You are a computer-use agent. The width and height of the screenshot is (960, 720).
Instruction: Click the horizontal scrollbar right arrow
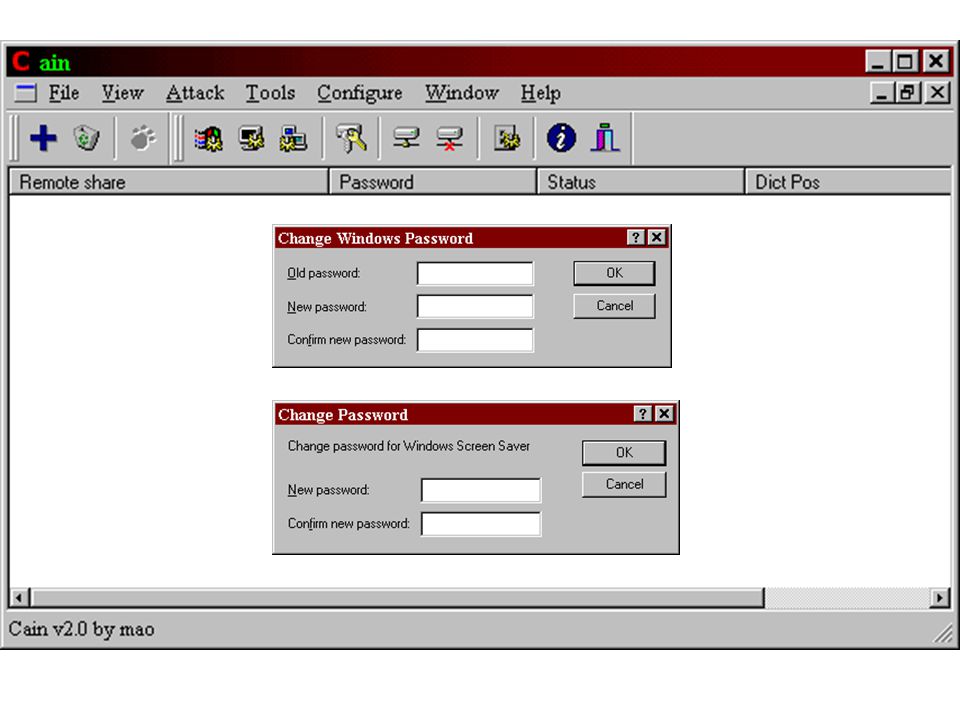tap(940, 598)
